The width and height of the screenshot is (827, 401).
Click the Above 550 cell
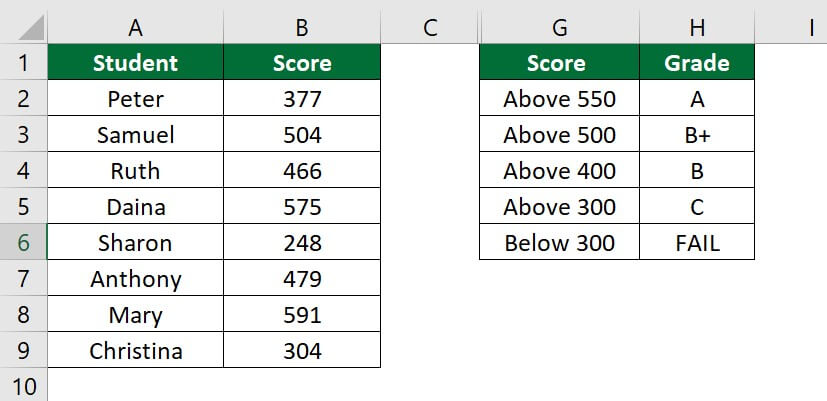pyautogui.click(x=559, y=99)
